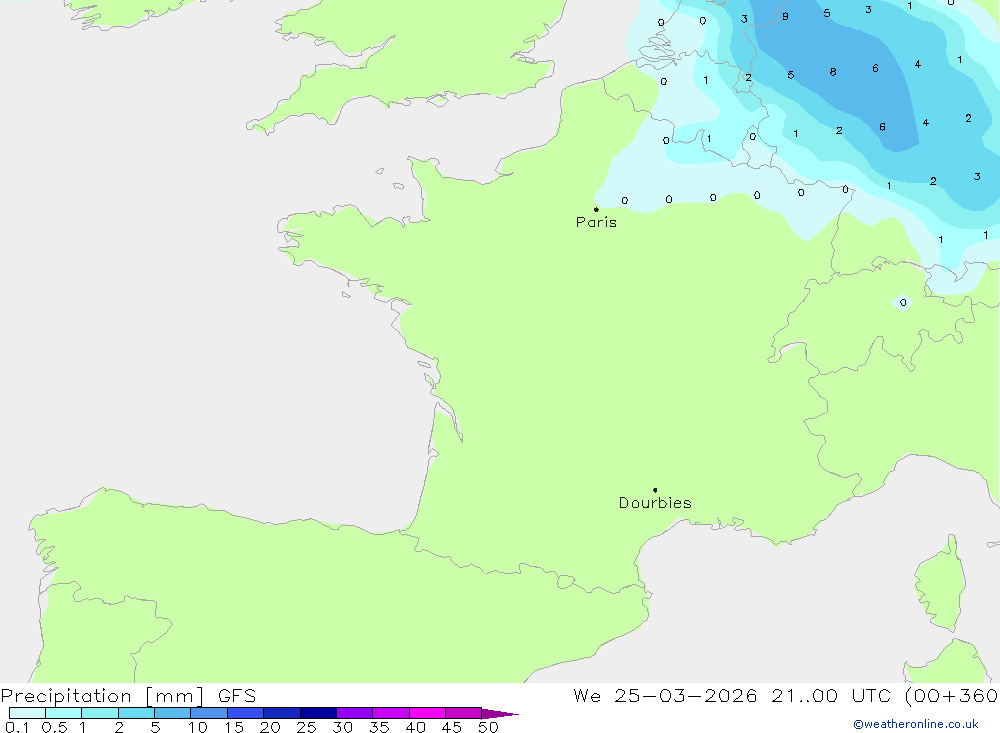
Task: Select the 25–30 mm legend swatch
Action: (318, 713)
